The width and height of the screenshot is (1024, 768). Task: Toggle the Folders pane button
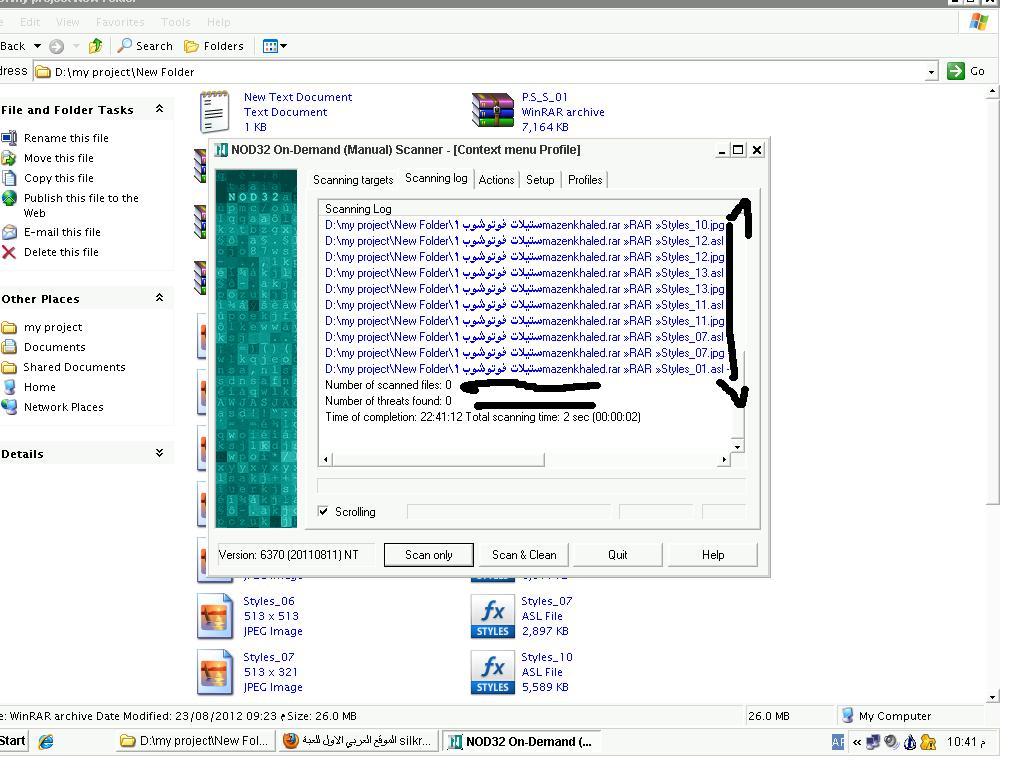click(x=214, y=46)
